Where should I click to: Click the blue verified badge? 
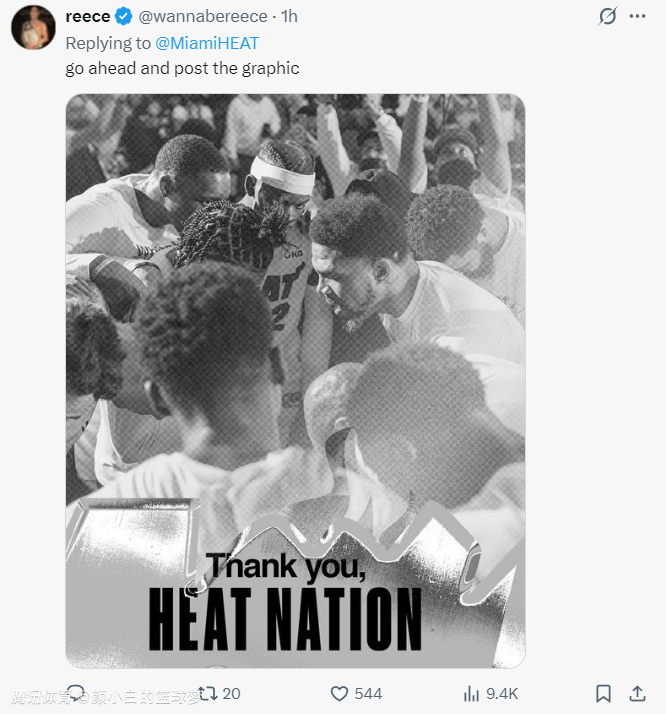click(x=124, y=17)
